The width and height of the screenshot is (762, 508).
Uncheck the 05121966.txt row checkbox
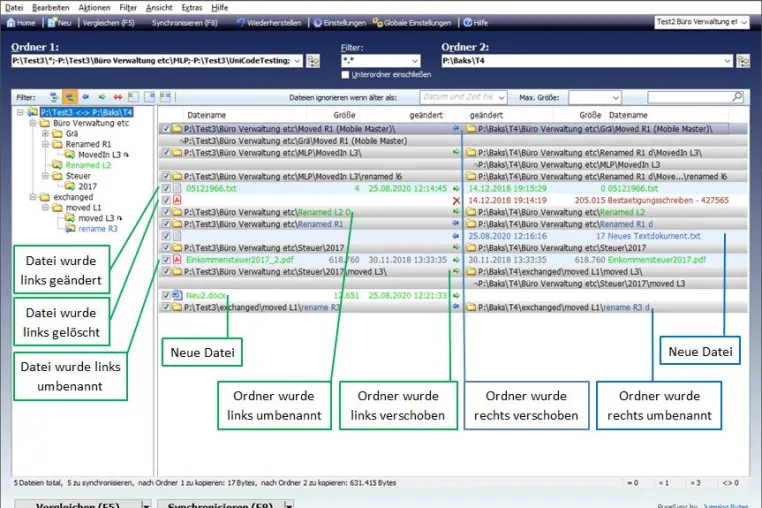click(166, 189)
